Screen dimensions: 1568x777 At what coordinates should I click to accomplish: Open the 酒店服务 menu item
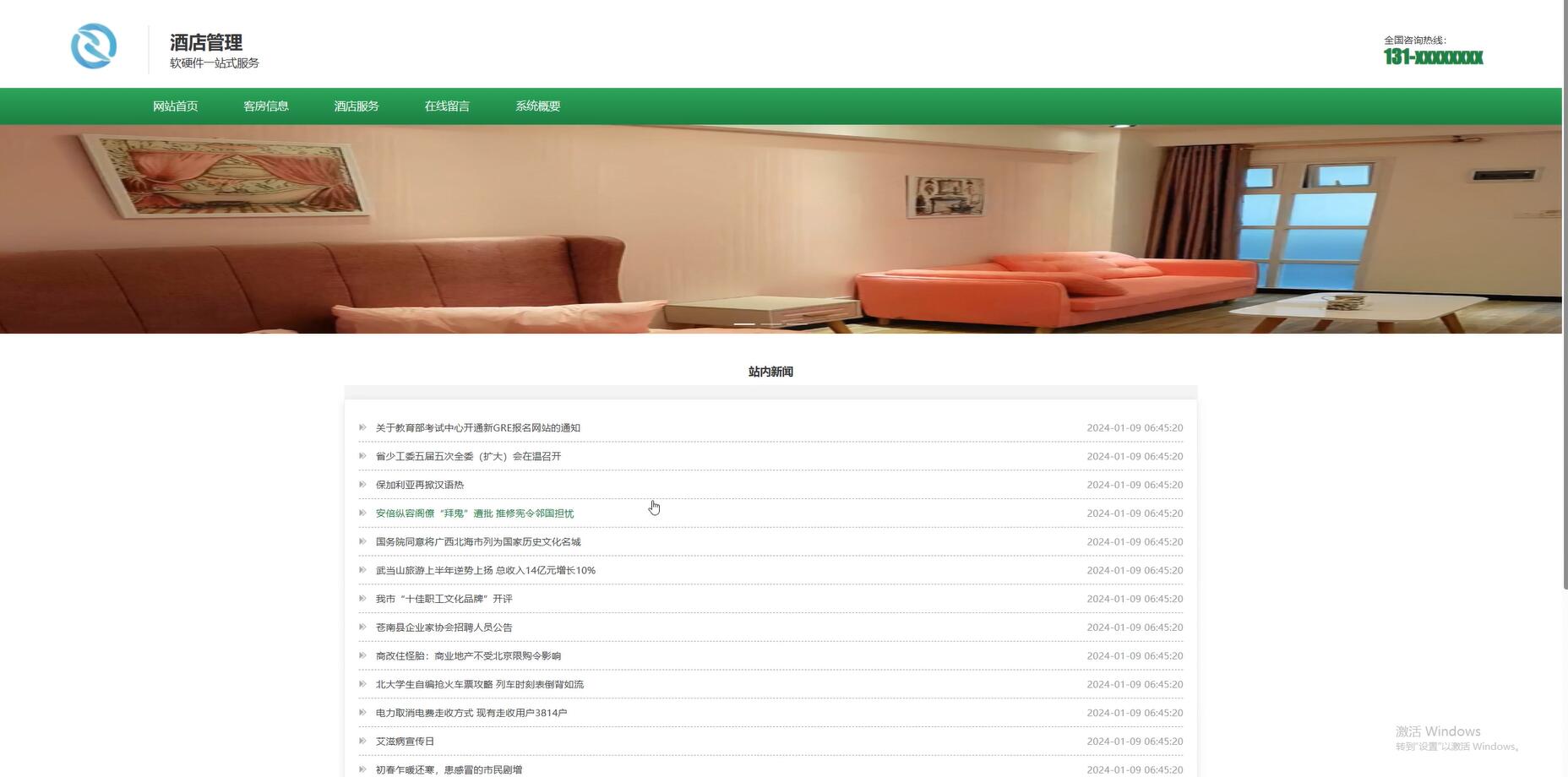tap(354, 106)
